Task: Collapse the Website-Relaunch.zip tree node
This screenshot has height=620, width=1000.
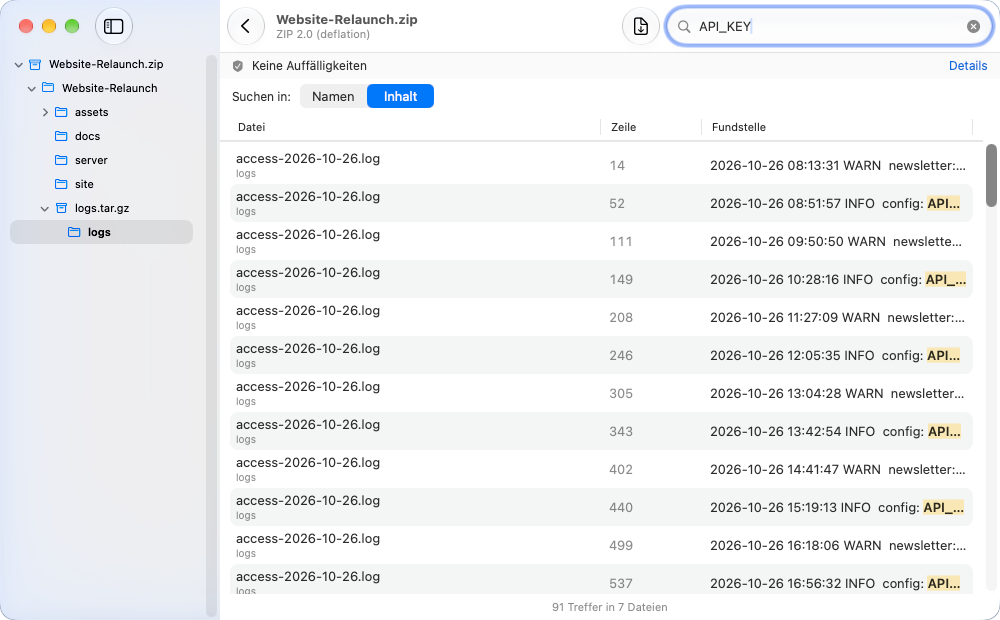Action: pos(18,64)
